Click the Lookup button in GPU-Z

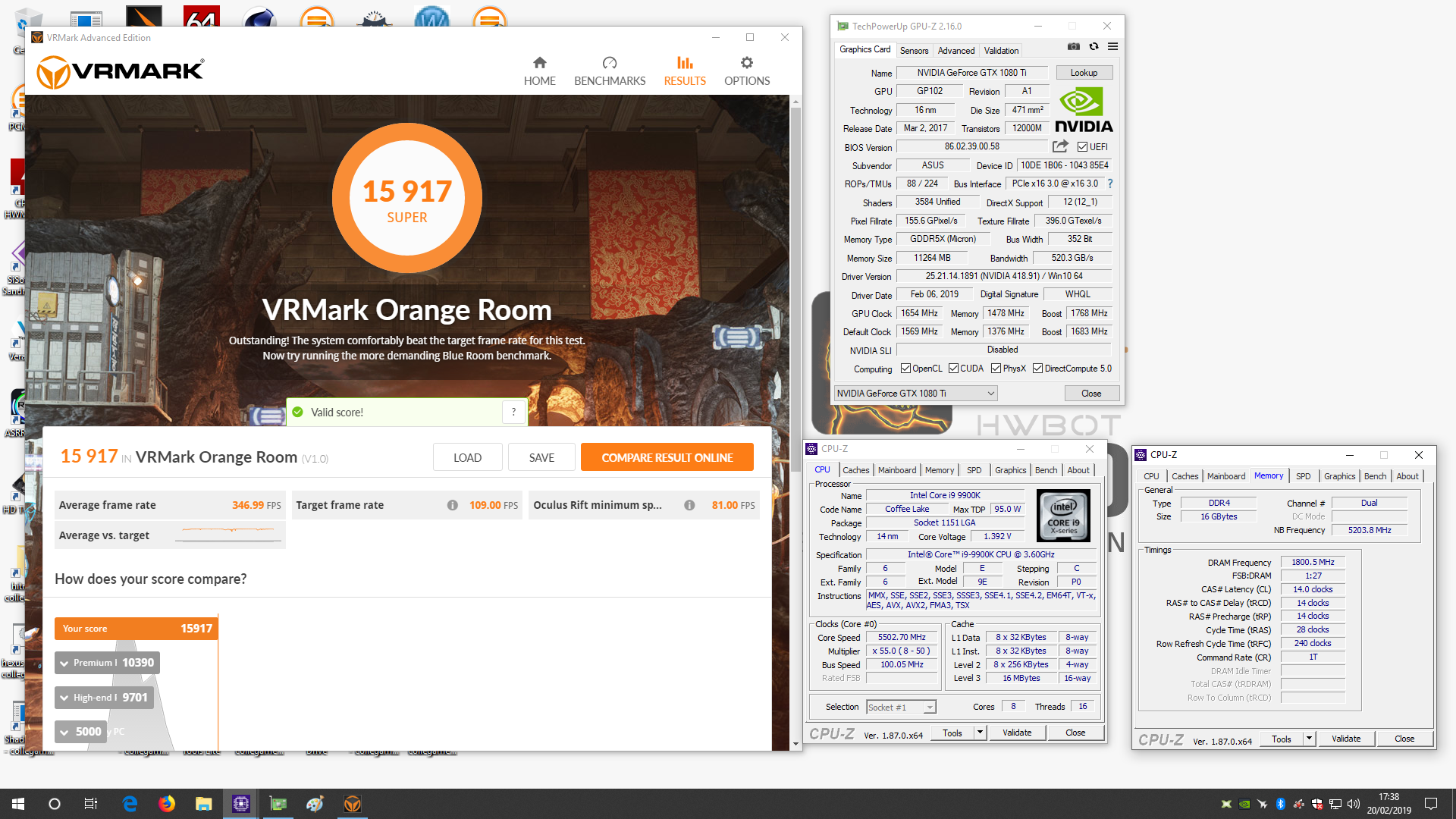(x=1084, y=73)
